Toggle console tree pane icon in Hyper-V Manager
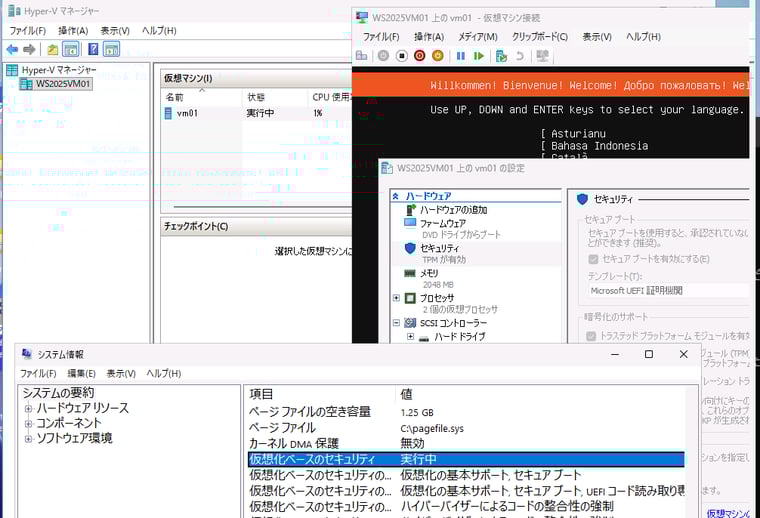The height and width of the screenshot is (518, 760). click(x=71, y=49)
